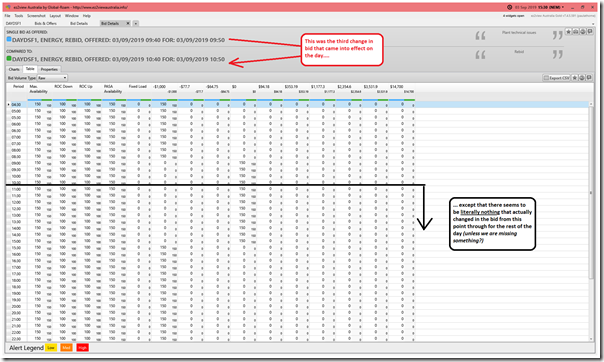Click the clock icon beside the date

[x=510, y=7]
